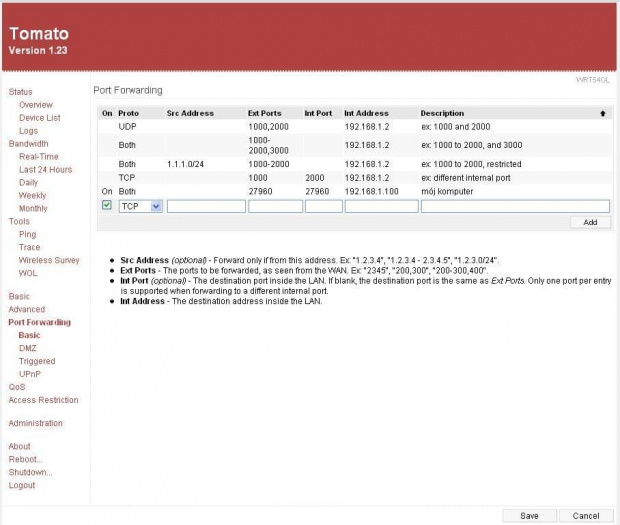The height and width of the screenshot is (525, 620).
Task: Open Bandwidth Real-Time view
Action: [38, 157]
